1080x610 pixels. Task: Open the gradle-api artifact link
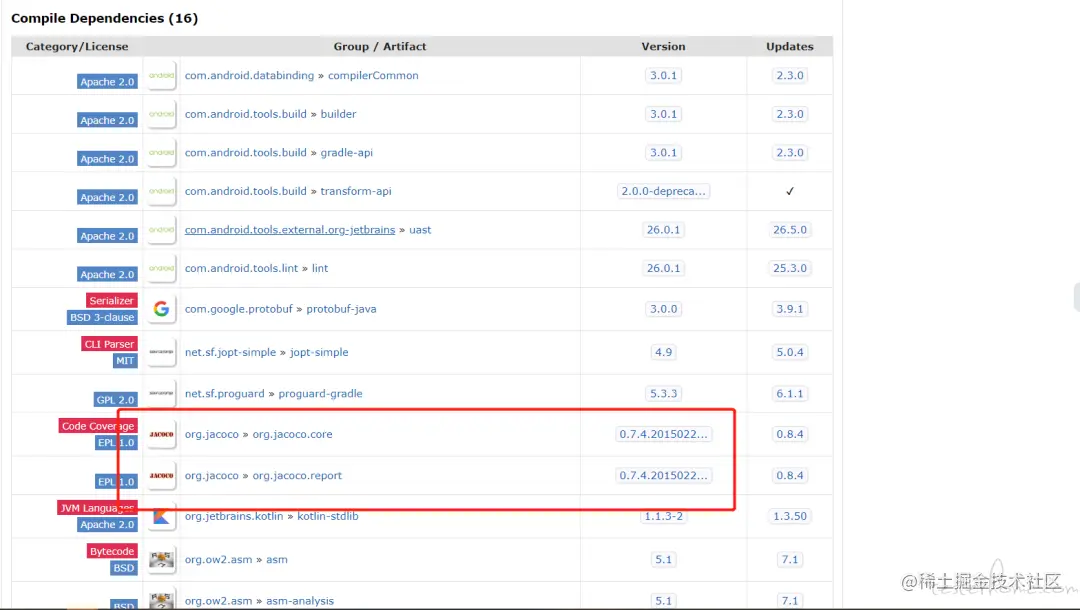point(346,152)
